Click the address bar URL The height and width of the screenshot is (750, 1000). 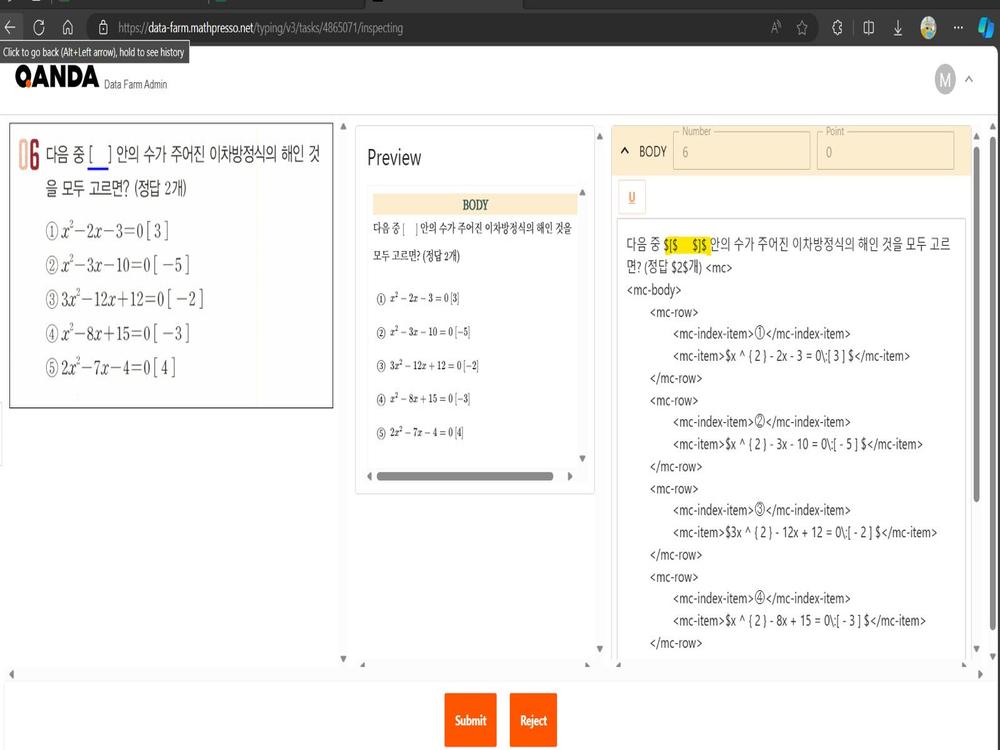tap(260, 27)
